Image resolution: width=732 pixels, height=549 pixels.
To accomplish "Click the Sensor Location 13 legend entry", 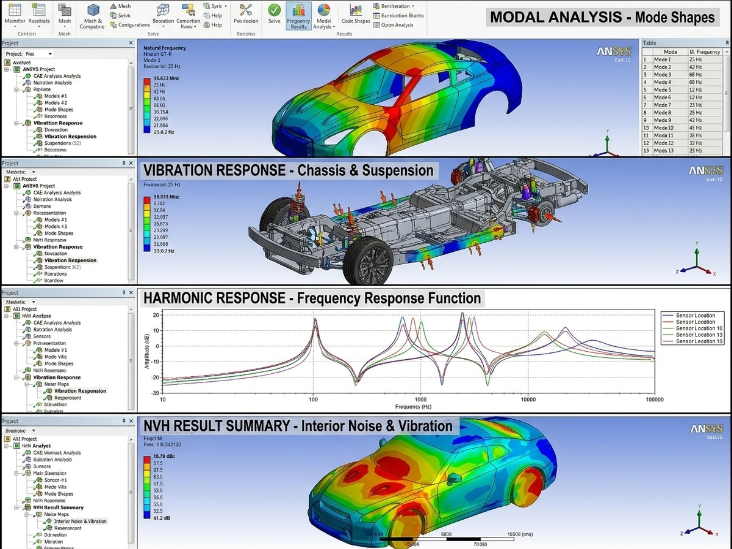I will point(693,335).
